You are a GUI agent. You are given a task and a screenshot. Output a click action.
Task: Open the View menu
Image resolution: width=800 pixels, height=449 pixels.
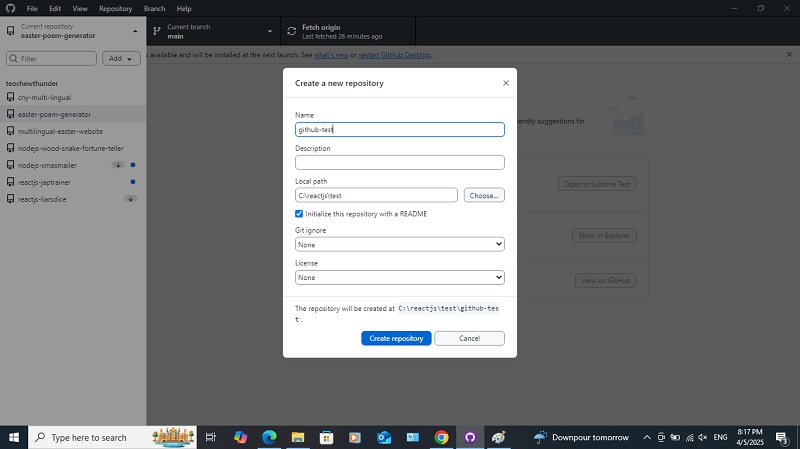click(80, 8)
